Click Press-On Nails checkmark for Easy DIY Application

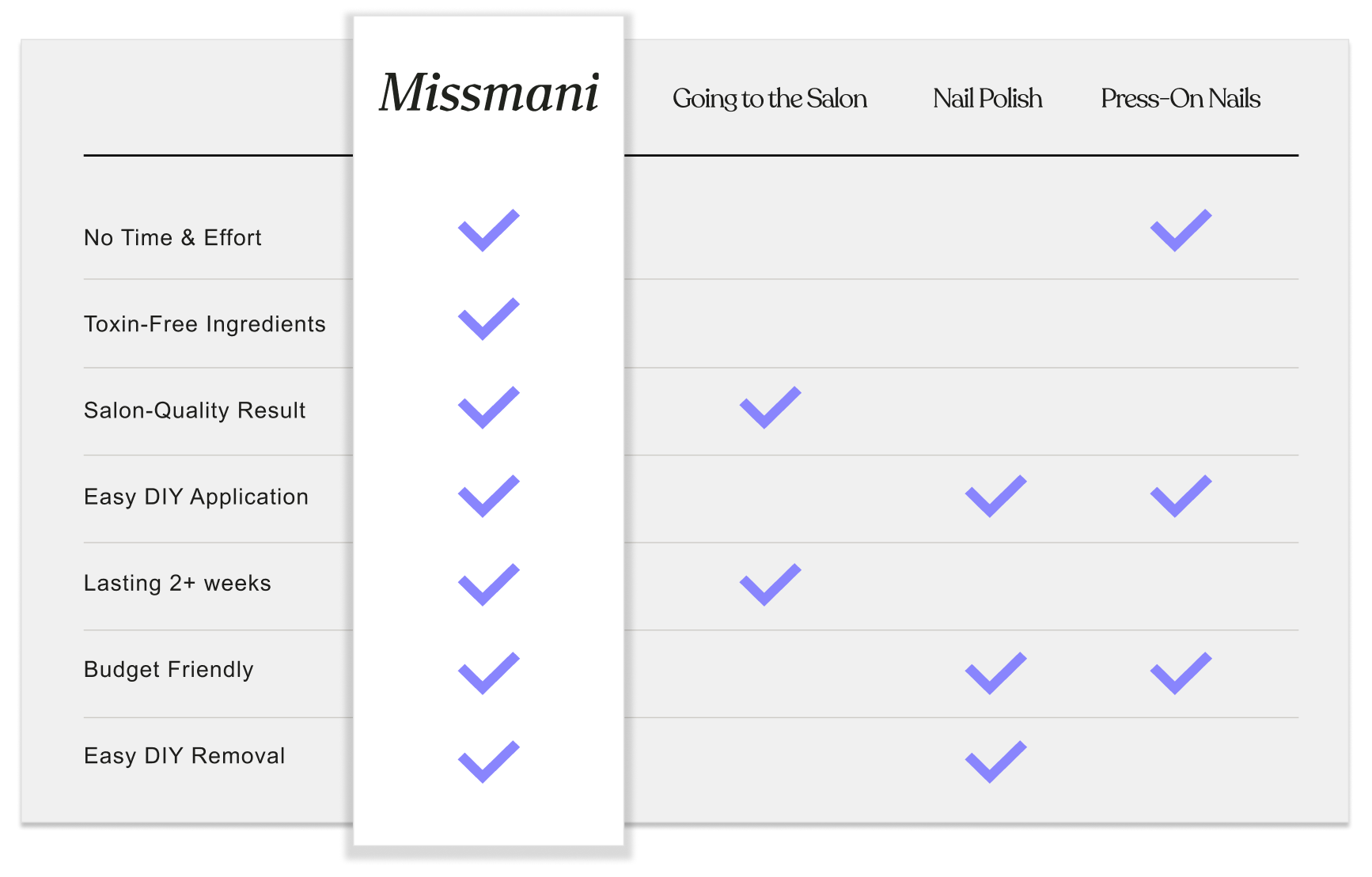click(1181, 497)
